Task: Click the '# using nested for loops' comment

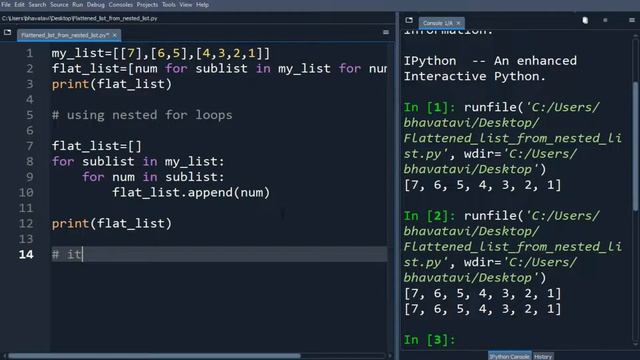Action: pos(142,115)
